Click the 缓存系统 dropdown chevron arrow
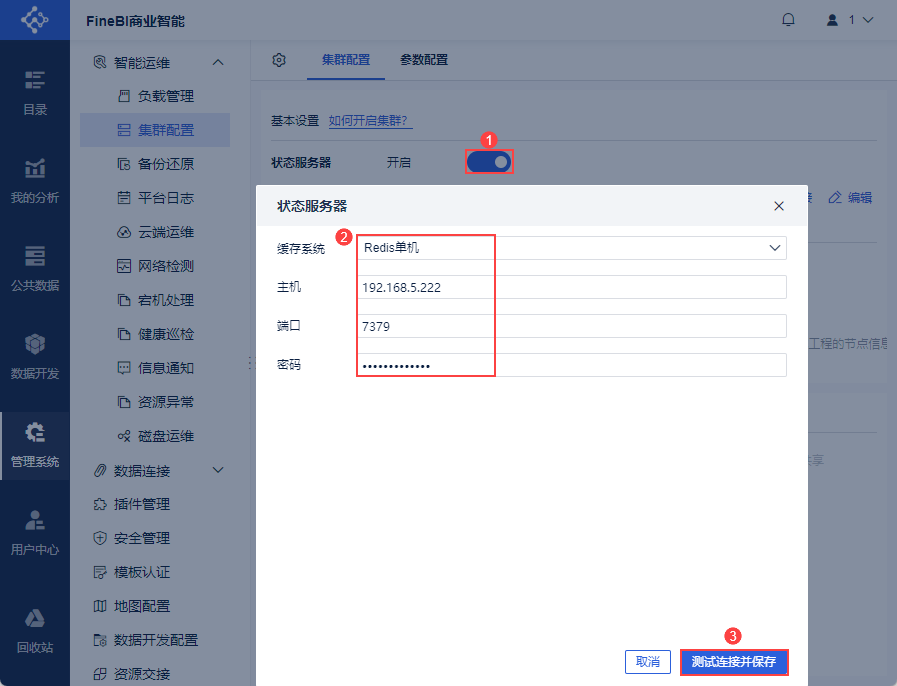 pos(775,248)
